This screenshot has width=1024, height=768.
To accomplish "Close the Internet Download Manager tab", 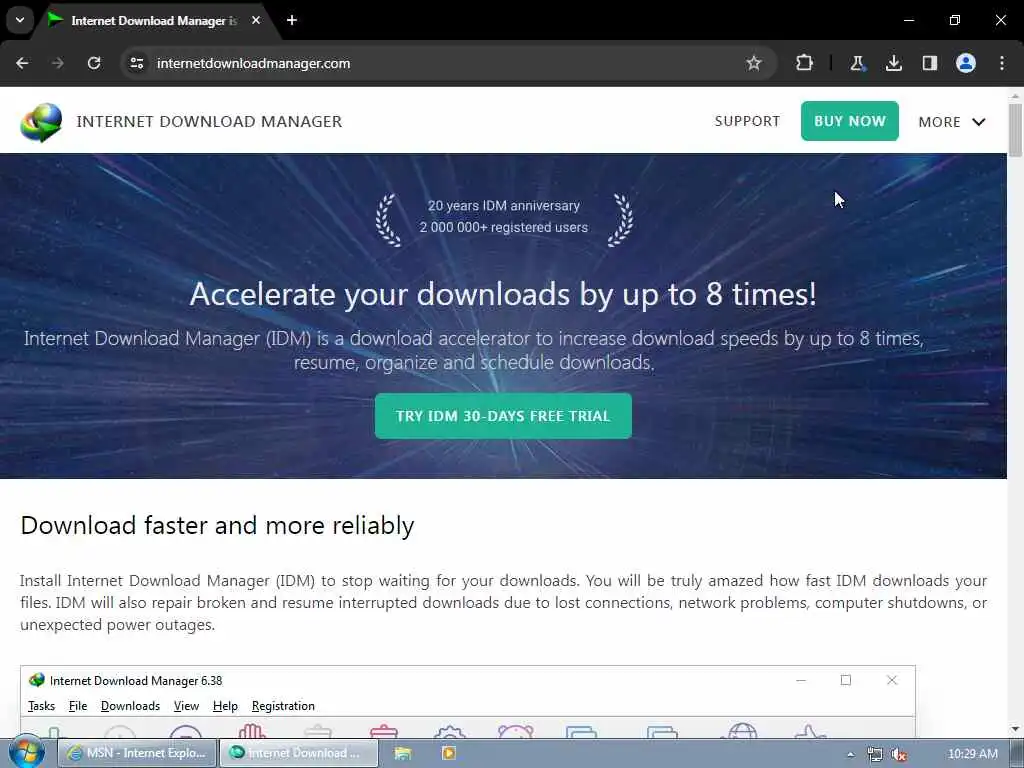I will [x=256, y=20].
